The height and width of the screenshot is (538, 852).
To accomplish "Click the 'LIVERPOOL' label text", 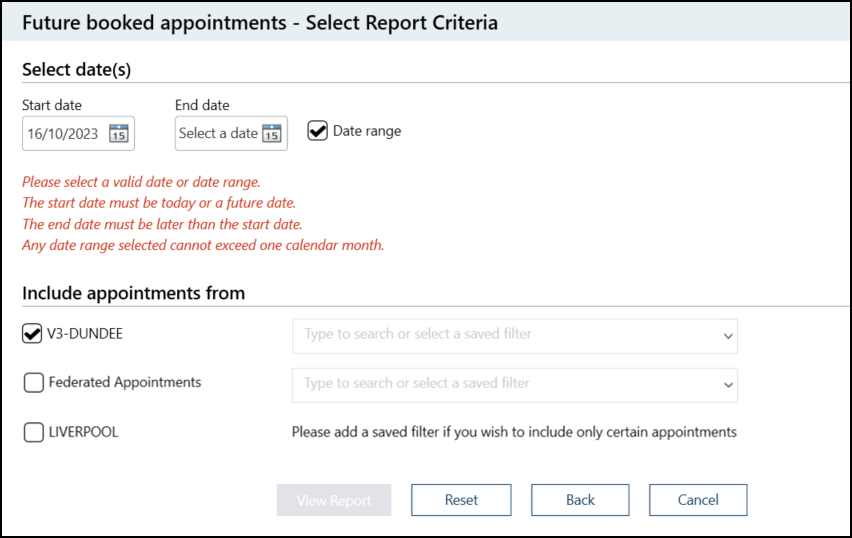I will click(x=85, y=432).
